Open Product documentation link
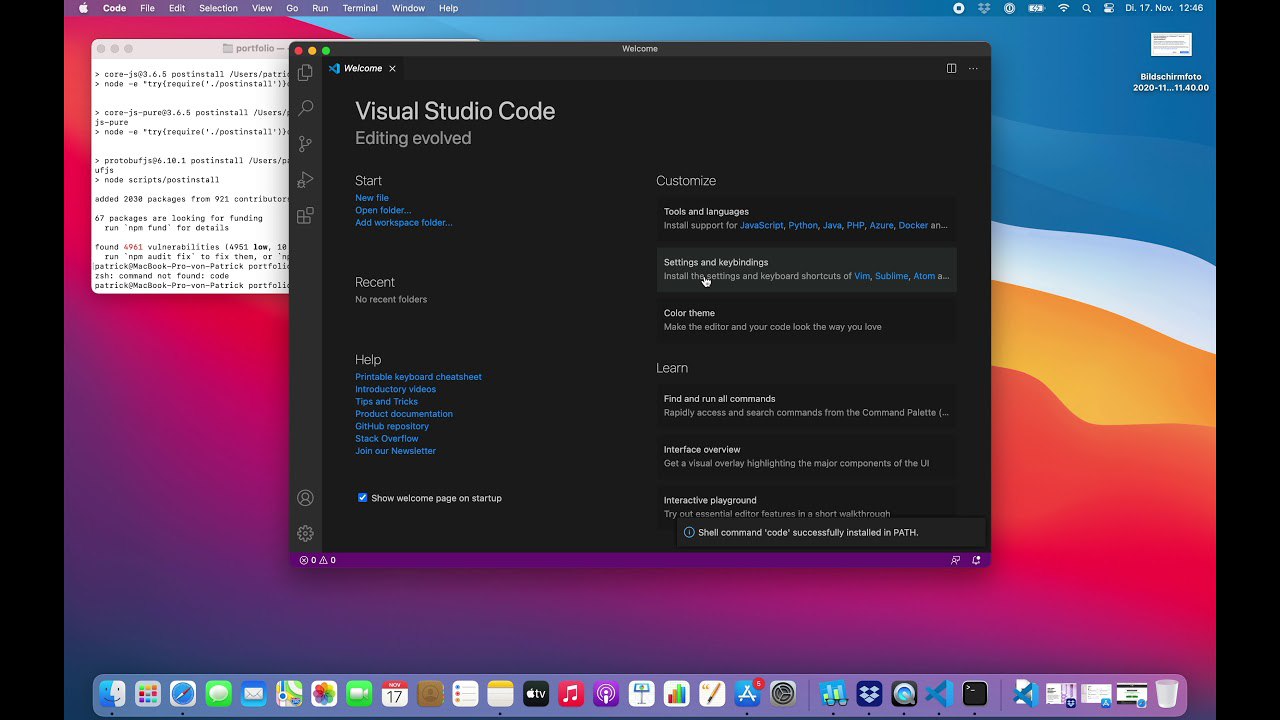 (404, 414)
